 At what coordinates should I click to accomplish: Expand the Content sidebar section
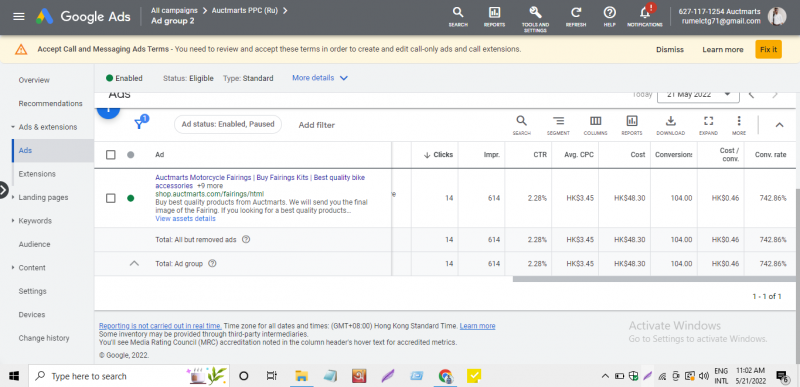click(x=13, y=268)
